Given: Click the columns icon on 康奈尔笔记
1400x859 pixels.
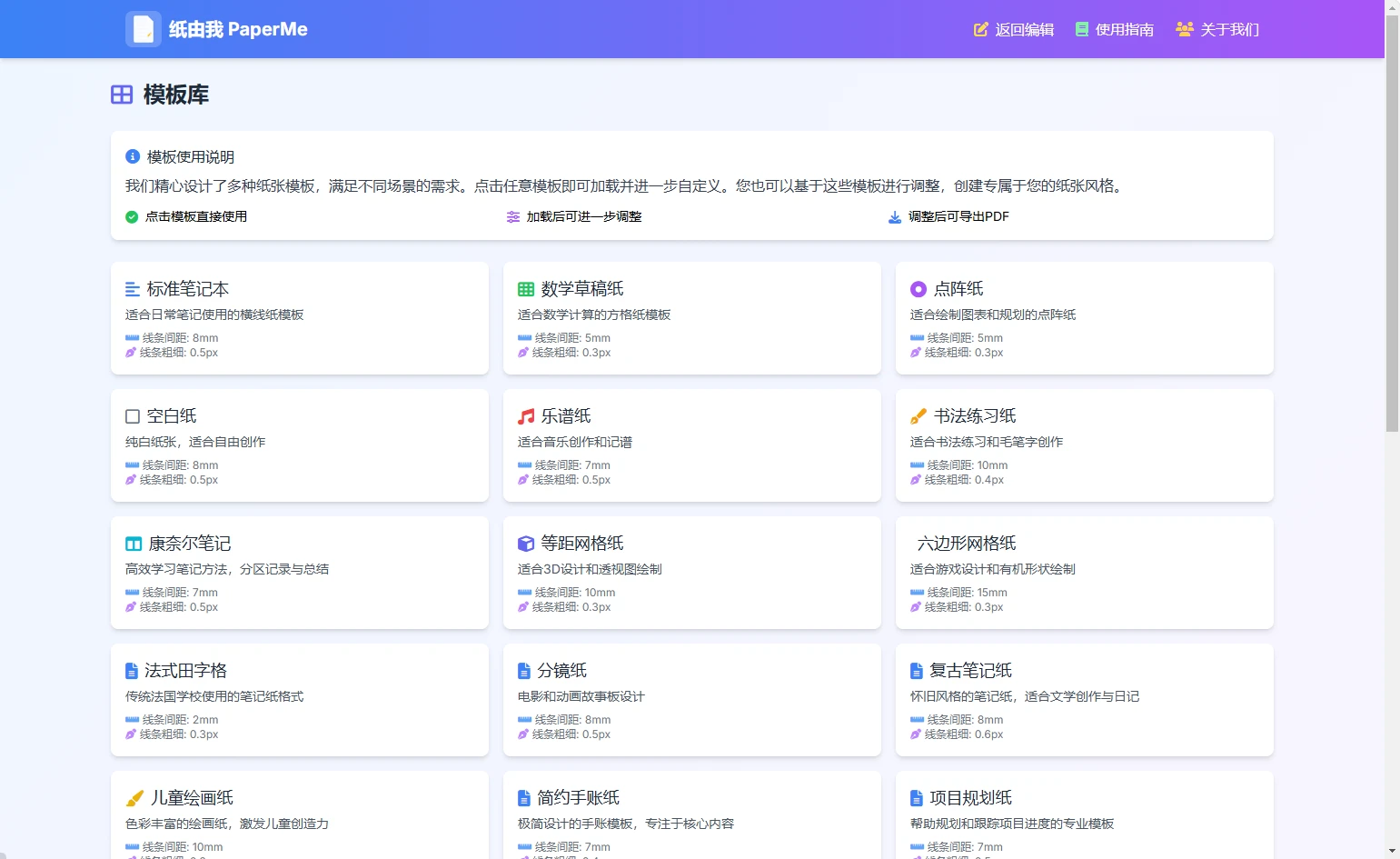Looking at the screenshot, I should click(x=134, y=544).
